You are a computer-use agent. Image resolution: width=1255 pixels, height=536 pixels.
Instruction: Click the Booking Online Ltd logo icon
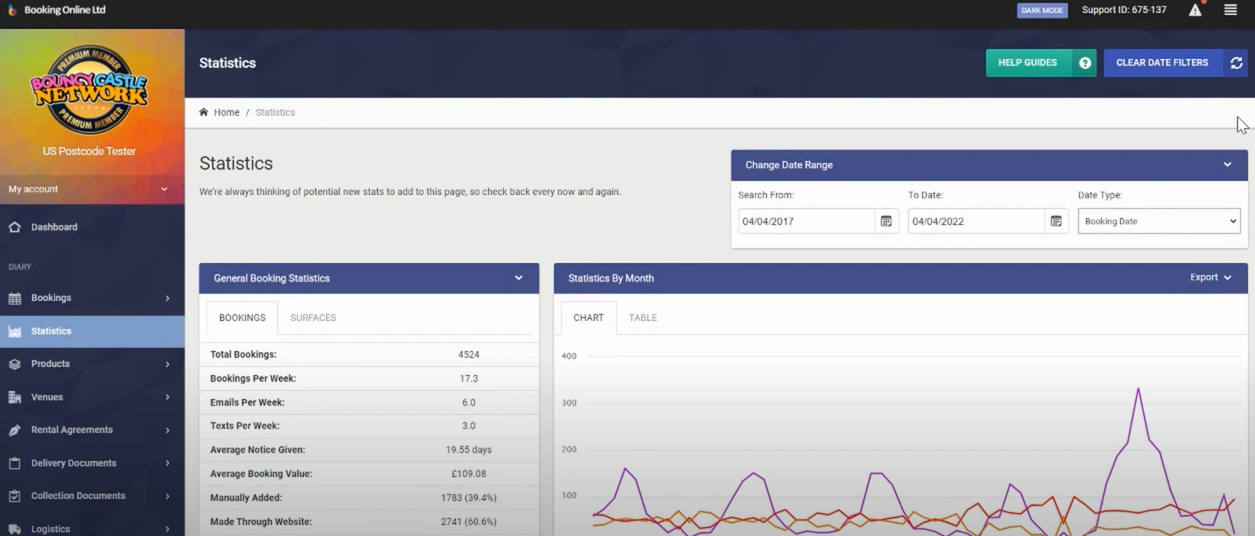[x=13, y=10]
